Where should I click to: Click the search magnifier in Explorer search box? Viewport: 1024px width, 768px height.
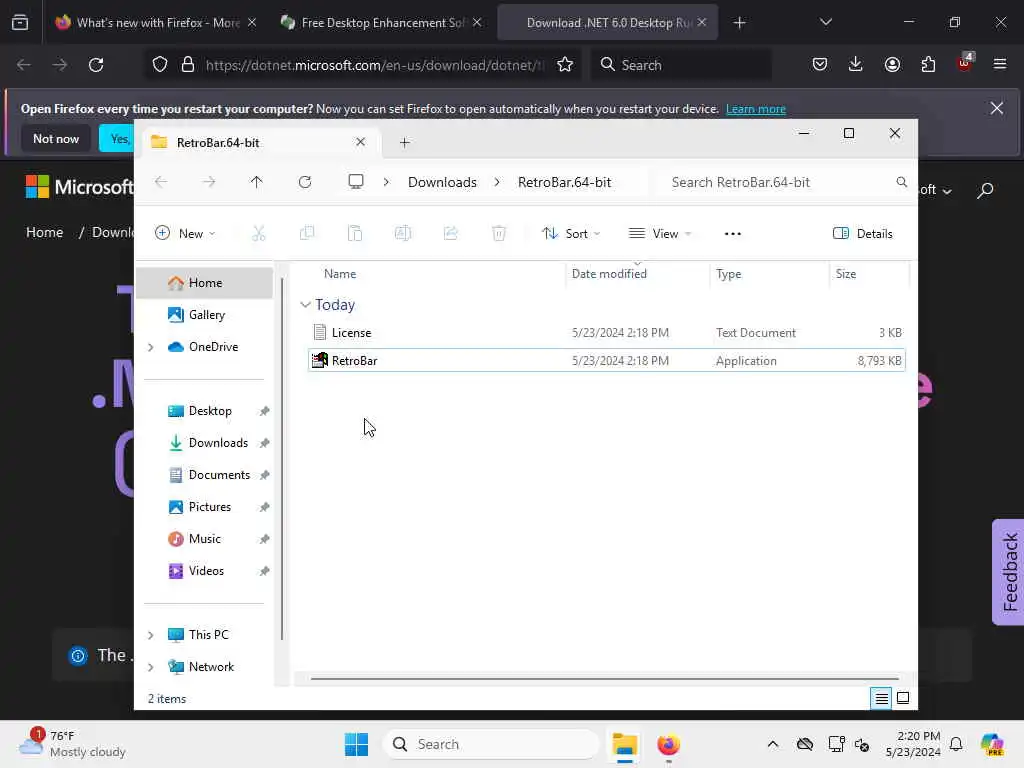click(901, 182)
